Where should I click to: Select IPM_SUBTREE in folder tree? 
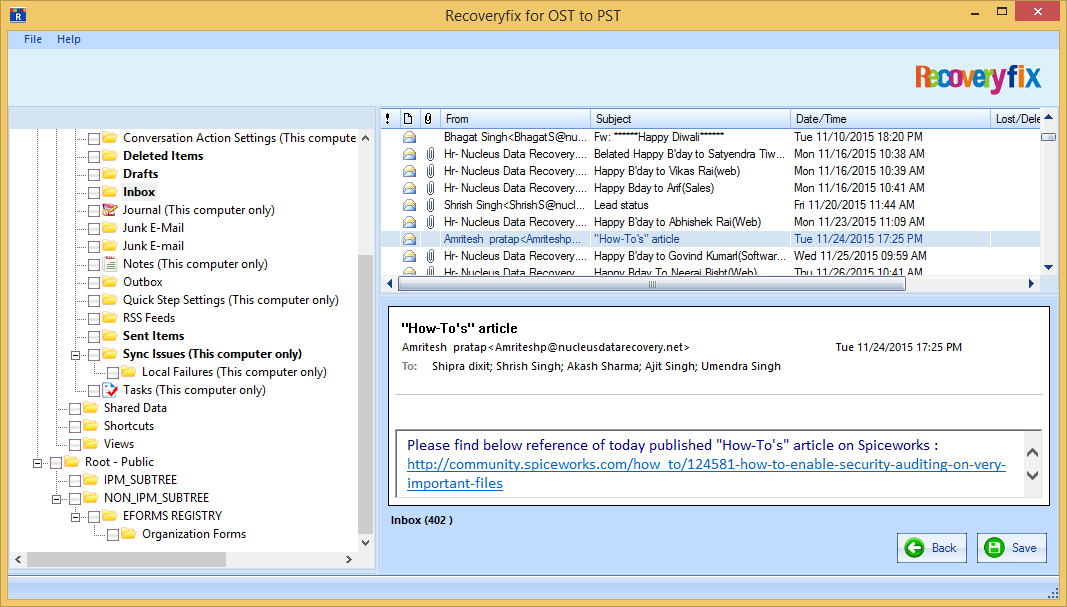click(x=140, y=480)
